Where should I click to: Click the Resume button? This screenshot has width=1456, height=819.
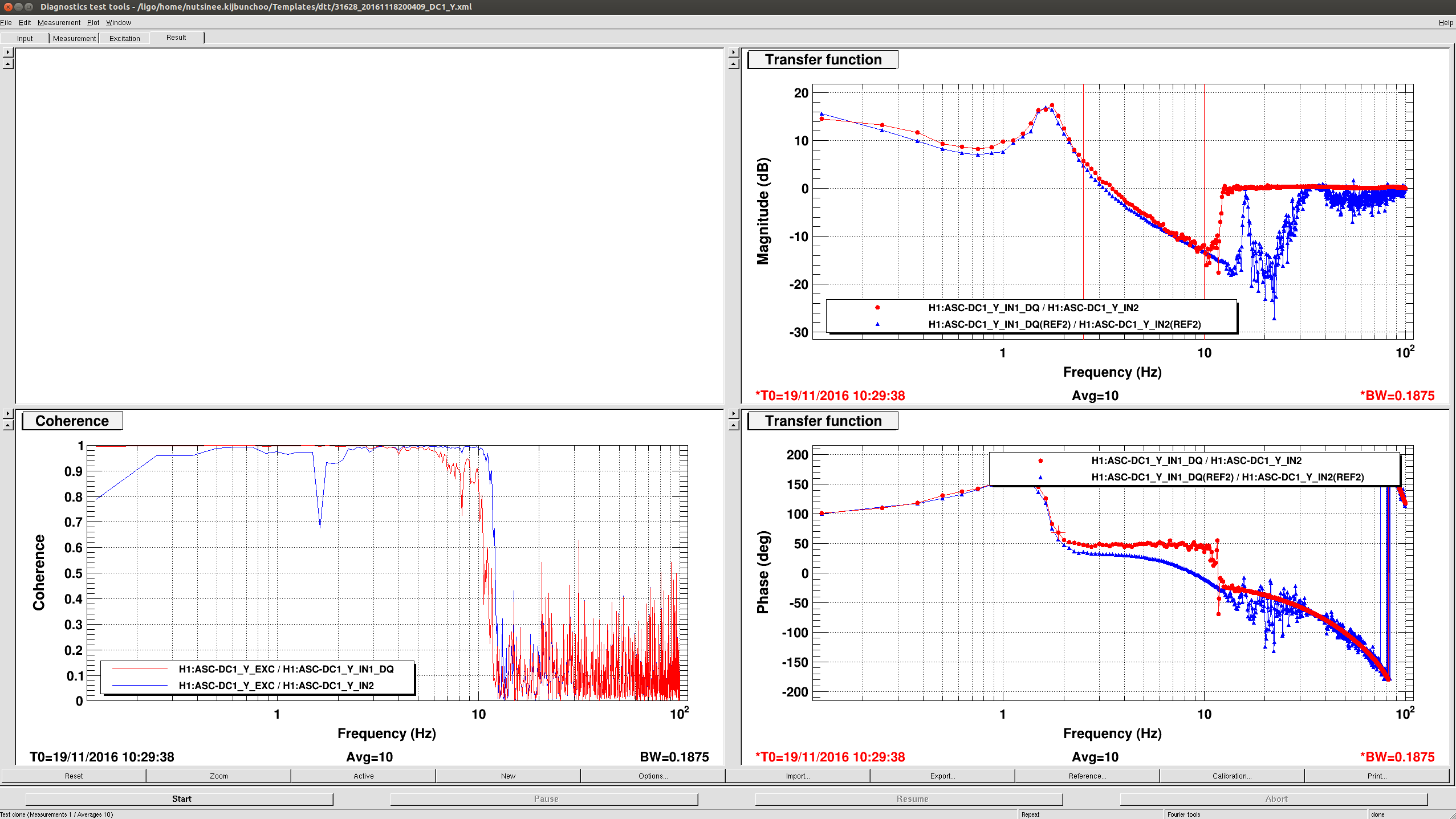point(909,799)
